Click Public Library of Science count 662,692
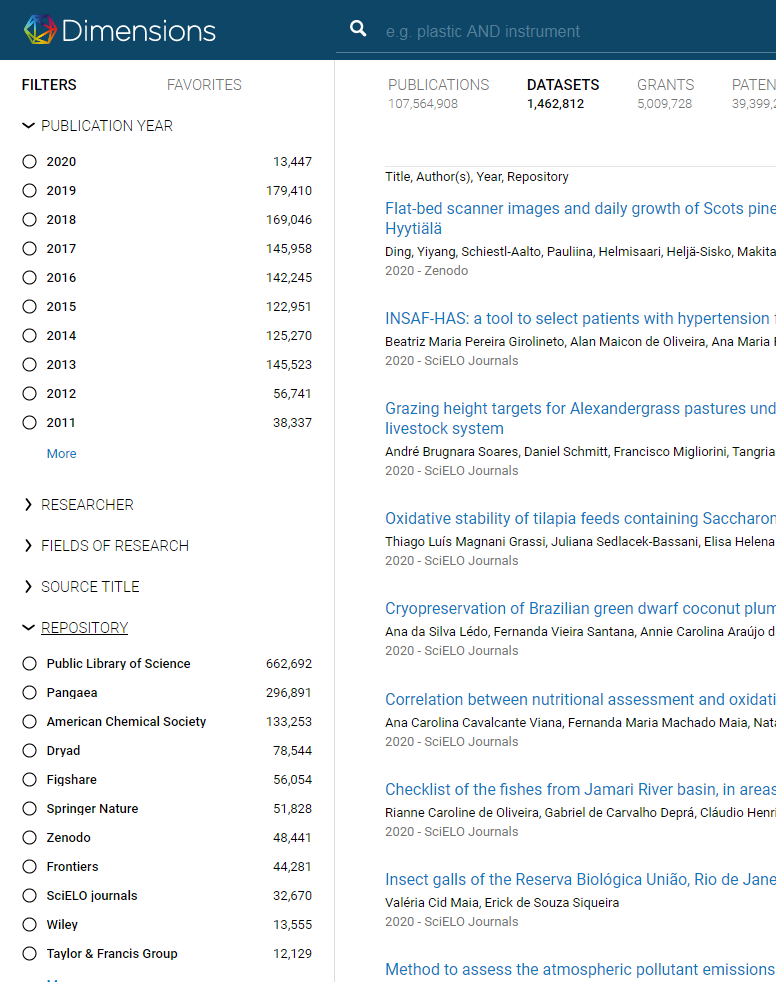 point(289,664)
